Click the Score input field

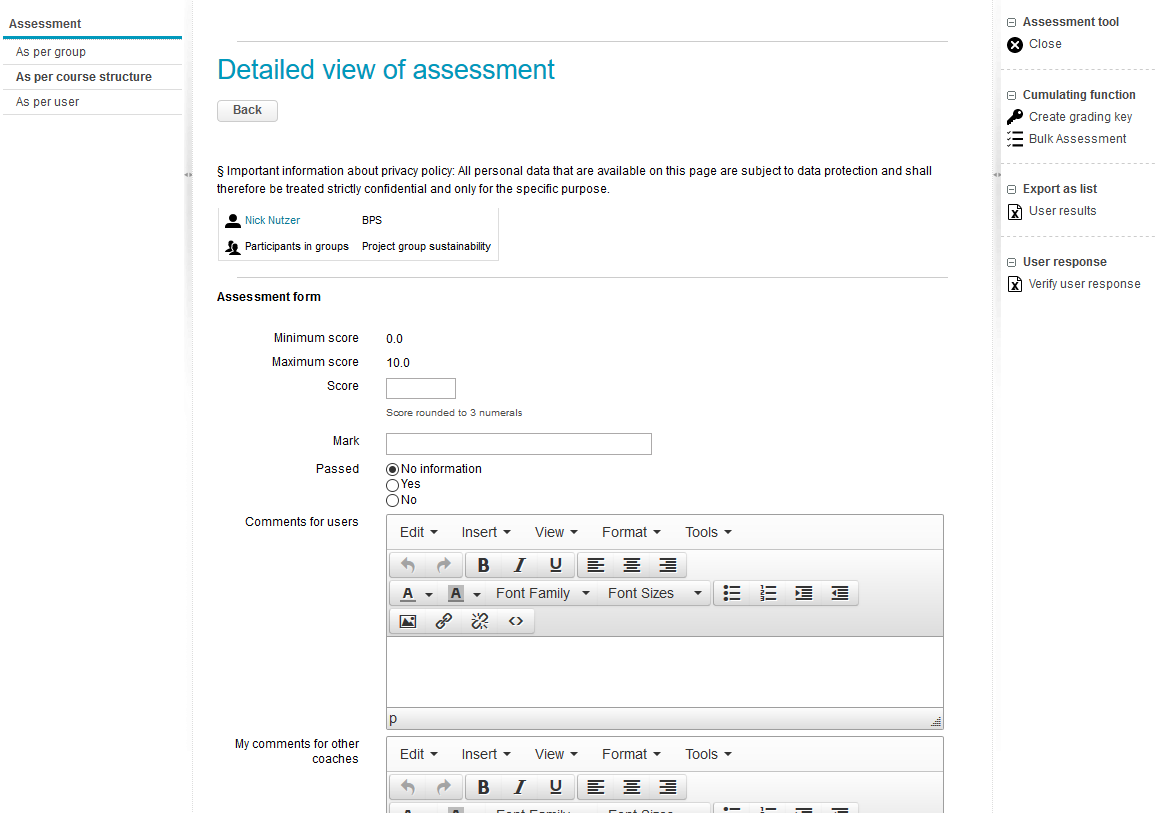pyautogui.click(x=420, y=388)
